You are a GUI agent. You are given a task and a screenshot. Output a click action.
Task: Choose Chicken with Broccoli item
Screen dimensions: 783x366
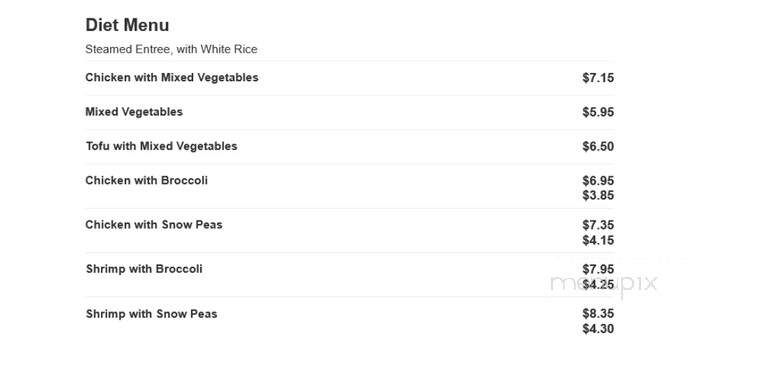point(146,180)
